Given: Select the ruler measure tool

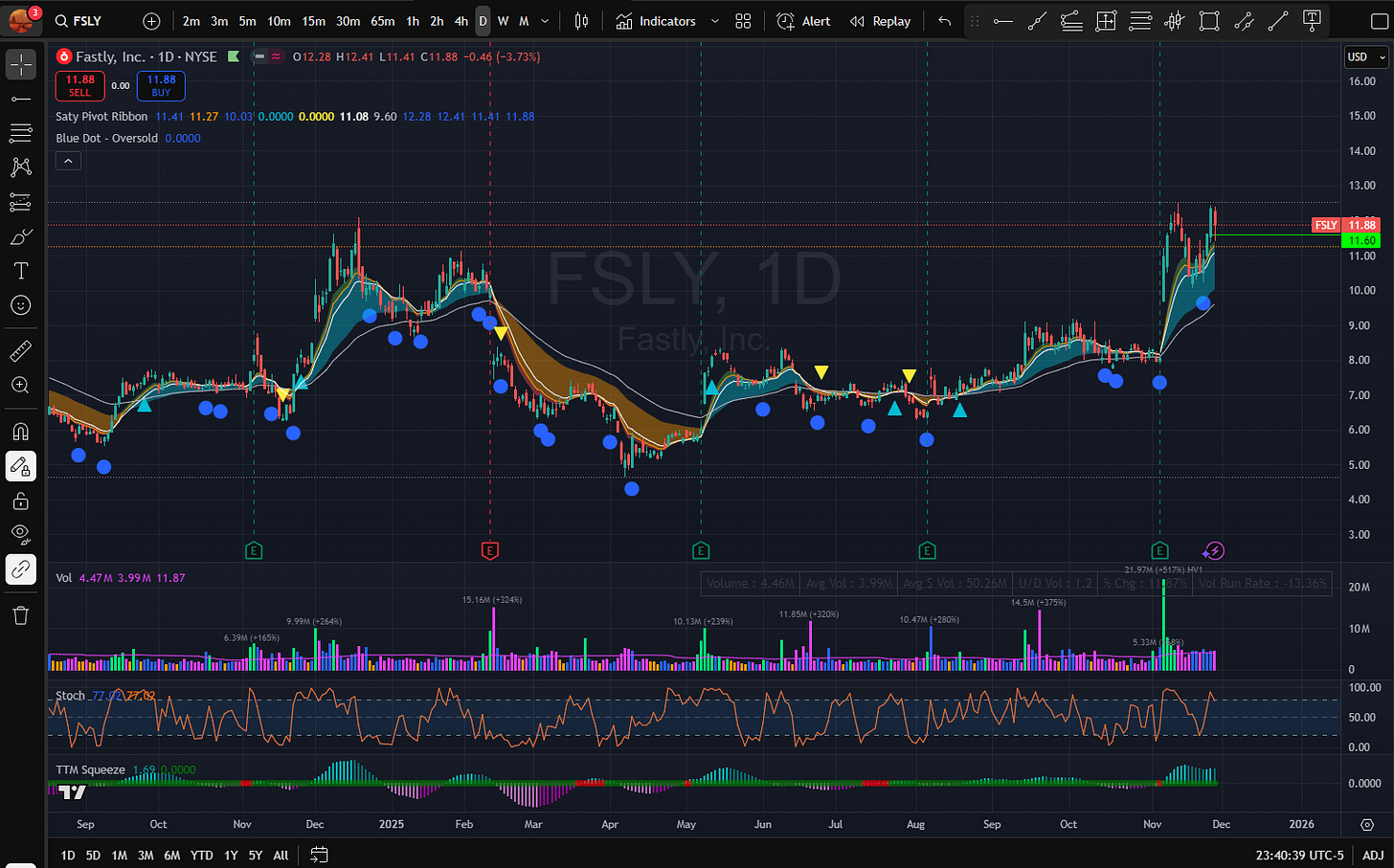Looking at the screenshot, I should pyautogui.click(x=21, y=351).
